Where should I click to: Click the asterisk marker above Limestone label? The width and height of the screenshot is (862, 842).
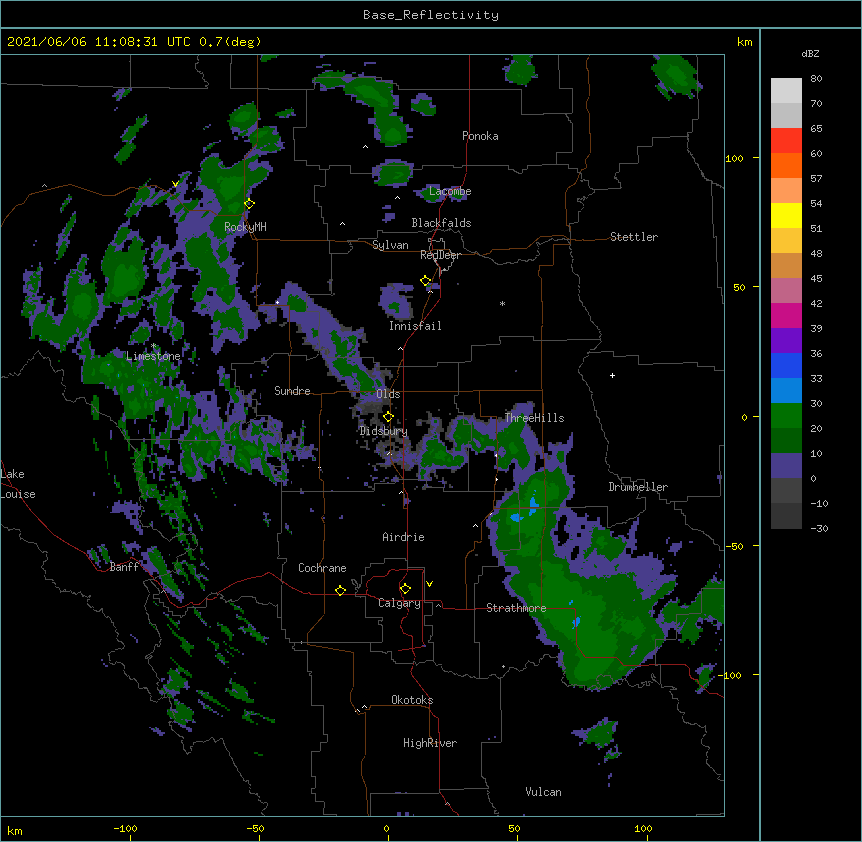click(x=153, y=346)
